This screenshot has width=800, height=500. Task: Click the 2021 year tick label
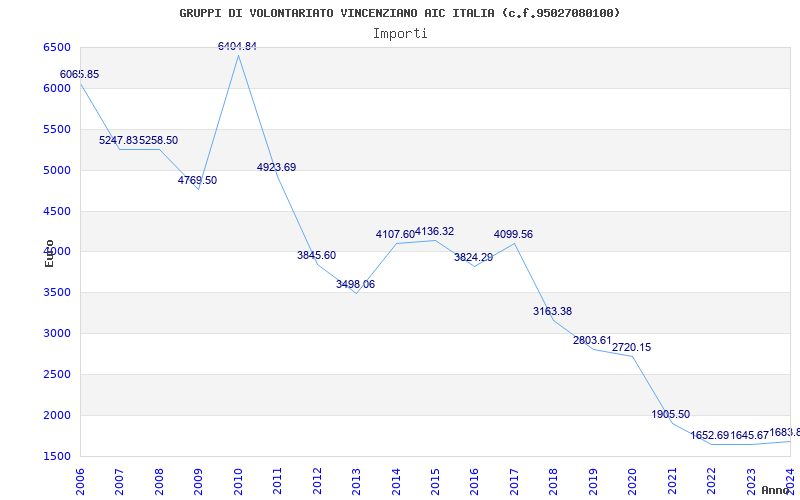pyautogui.click(x=672, y=482)
